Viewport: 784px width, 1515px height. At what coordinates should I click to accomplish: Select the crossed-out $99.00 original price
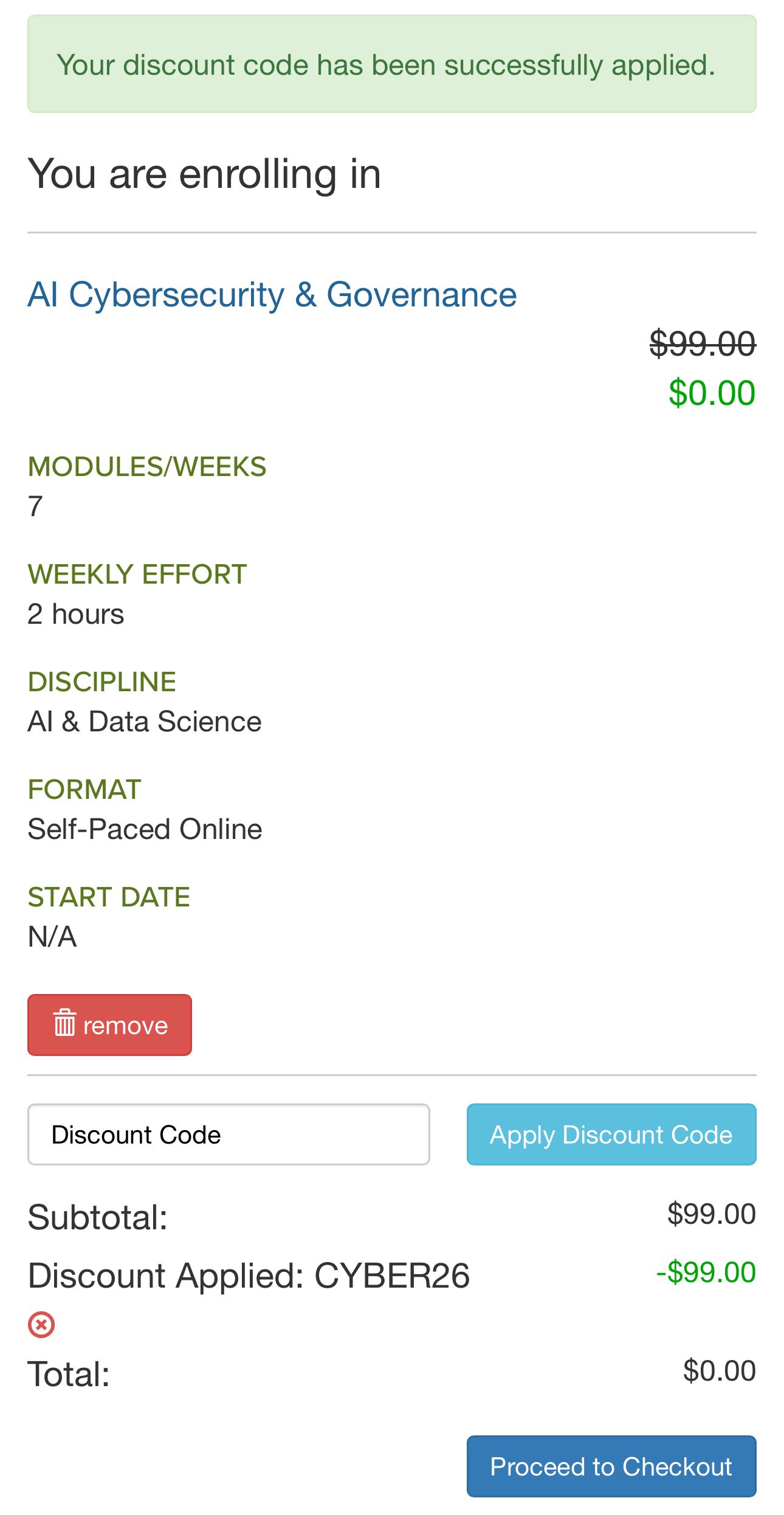703,343
